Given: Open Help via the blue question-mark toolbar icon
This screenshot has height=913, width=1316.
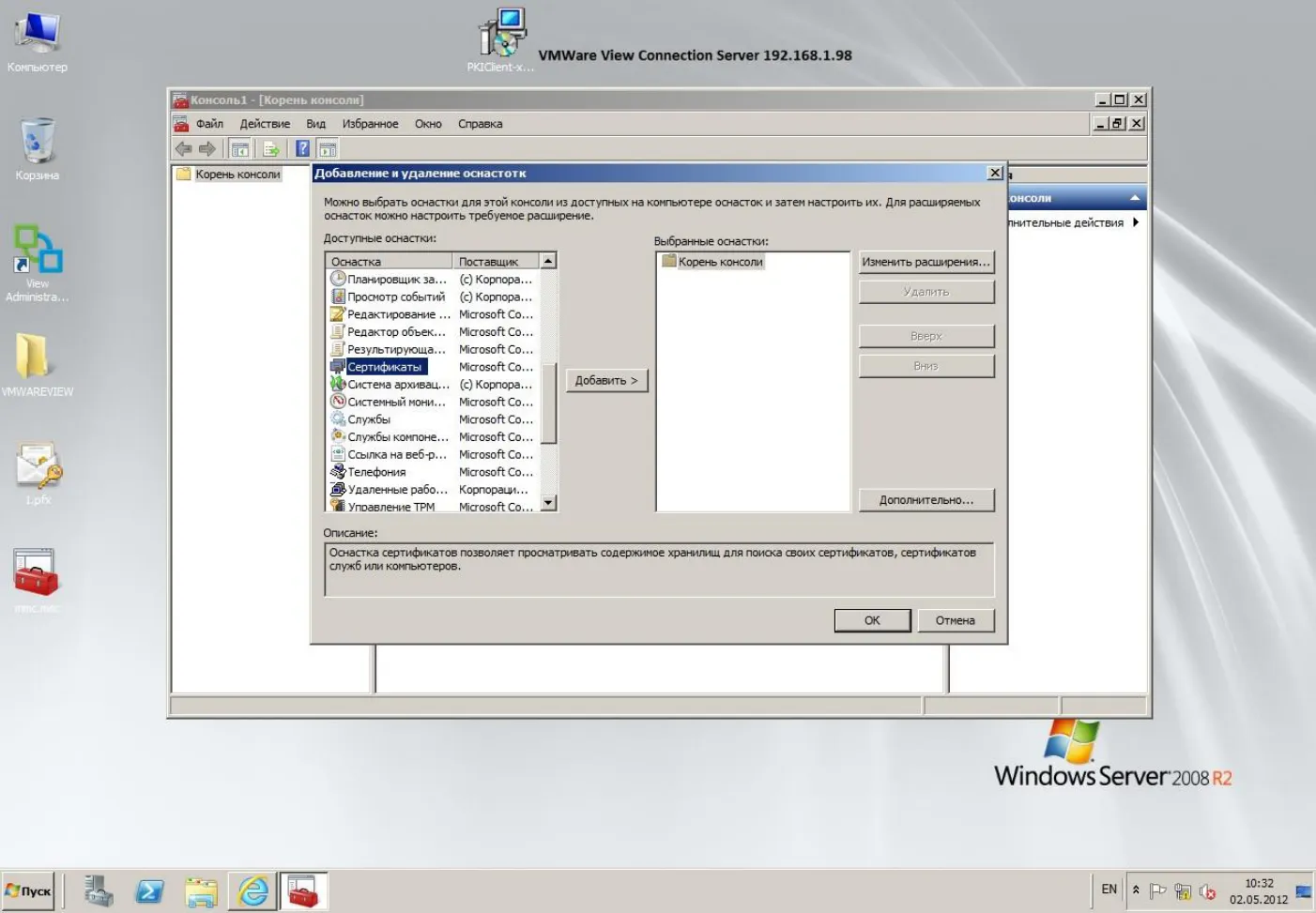Looking at the screenshot, I should click(302, 149).
